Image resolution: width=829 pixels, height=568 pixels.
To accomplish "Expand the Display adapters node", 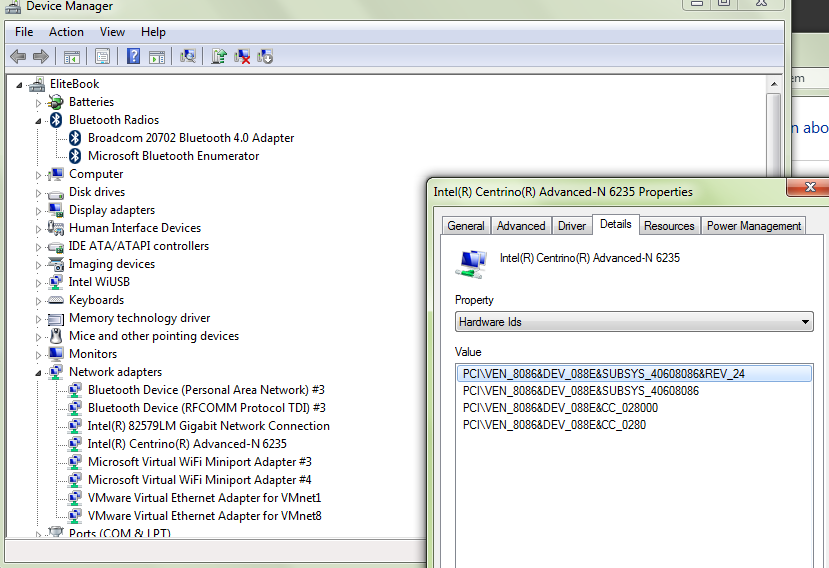I will 38,211.
